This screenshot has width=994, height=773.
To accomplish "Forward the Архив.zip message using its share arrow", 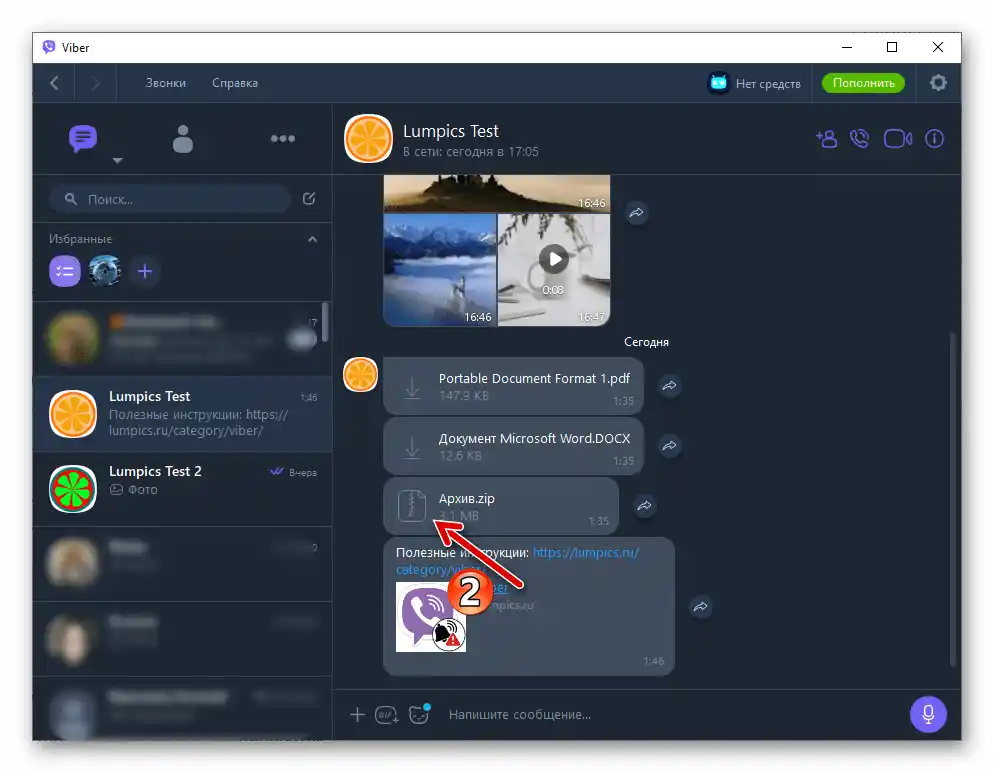I will click(644, 506).
